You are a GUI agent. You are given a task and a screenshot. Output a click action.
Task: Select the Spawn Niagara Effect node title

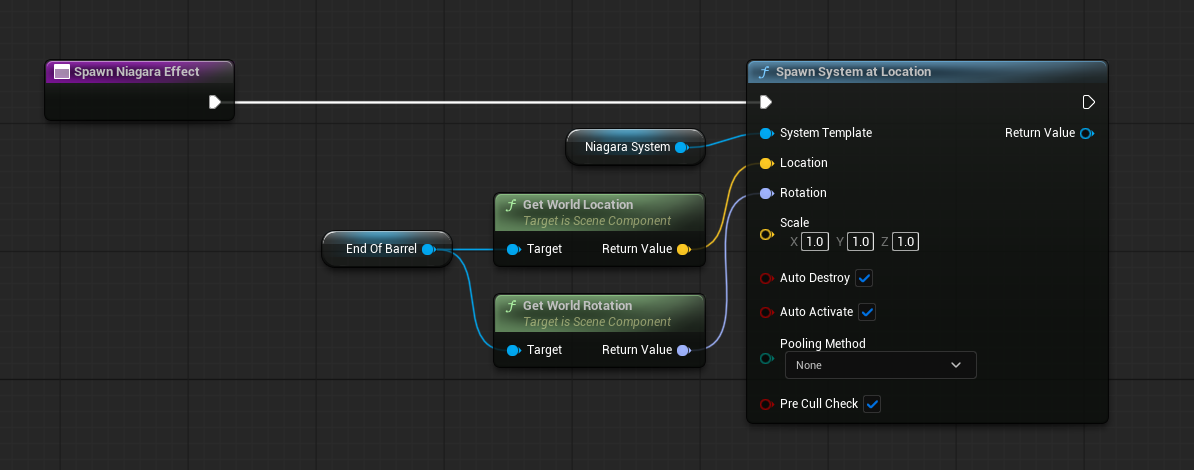(137, 72)
